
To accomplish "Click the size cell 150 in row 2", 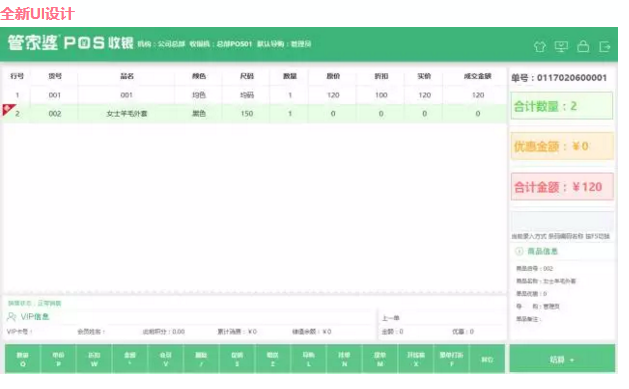I will click(x=247, y=114).
